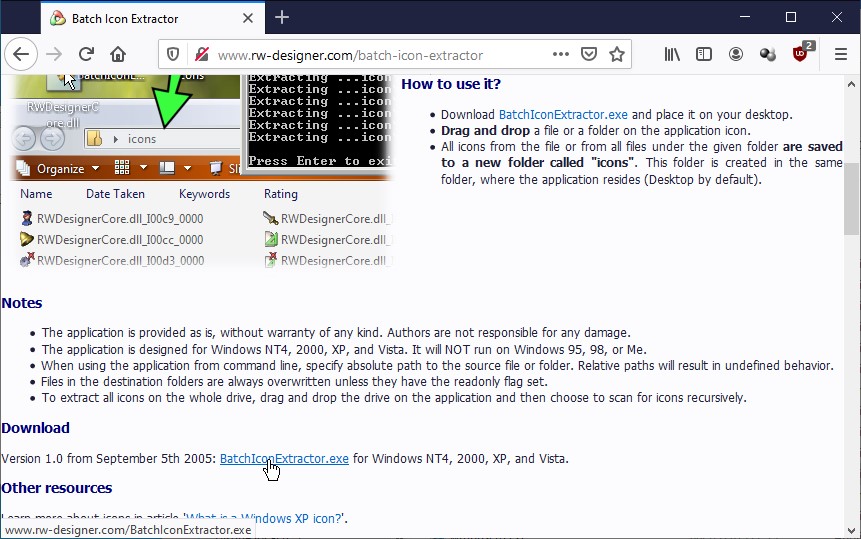This screenshot has width=861, height=539.
Task: Open the Firefox home page
Action: pyautogui.click(x=118, y=54)
